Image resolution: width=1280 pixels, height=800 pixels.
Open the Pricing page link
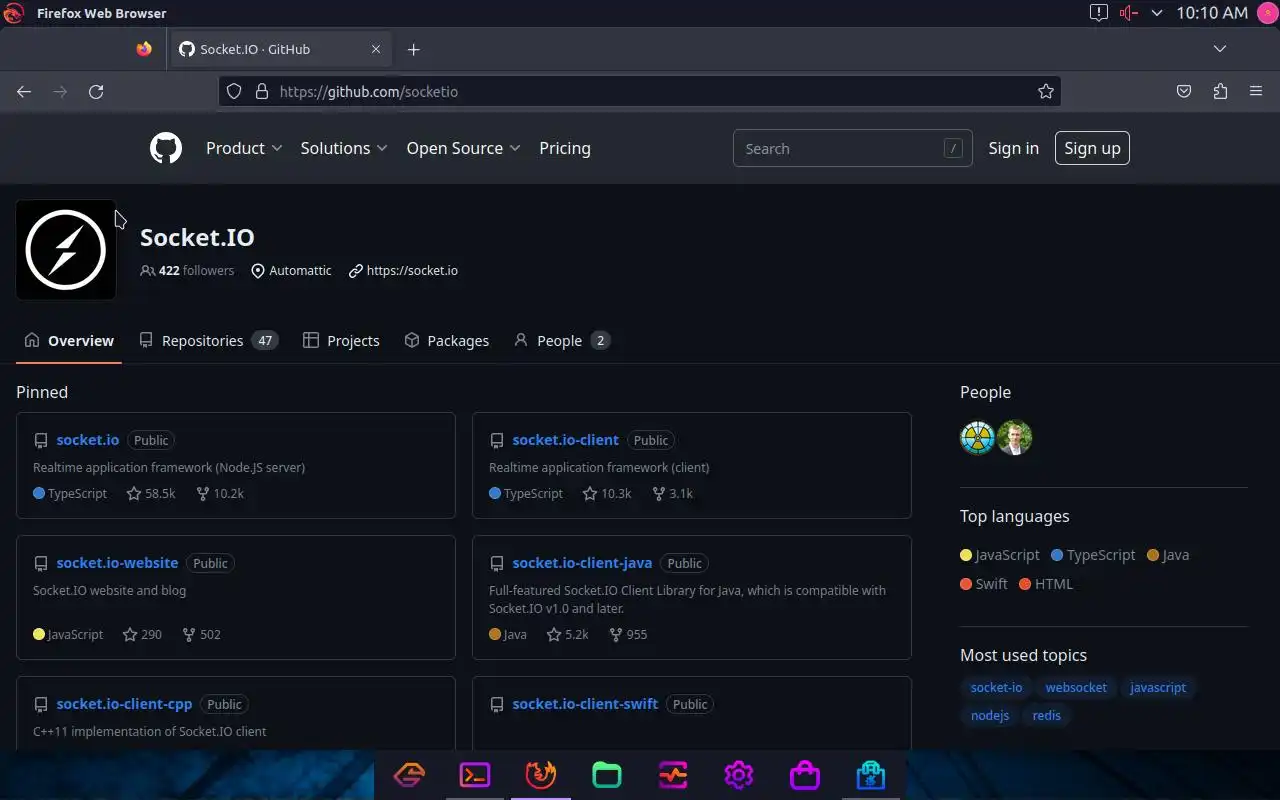click(565, 148)
